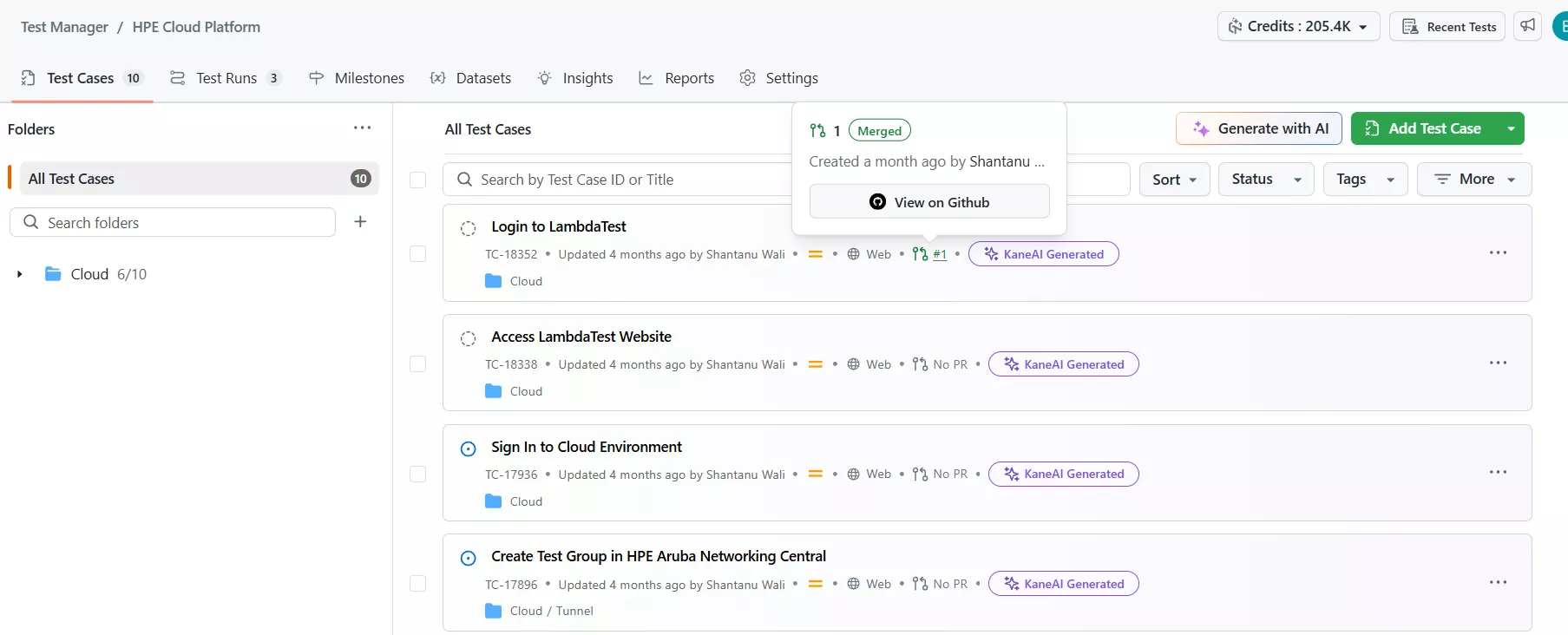Click status circle icon for Login to LambdaTest
Screen dimensions: 1568x635
click(x=468, y=228)
